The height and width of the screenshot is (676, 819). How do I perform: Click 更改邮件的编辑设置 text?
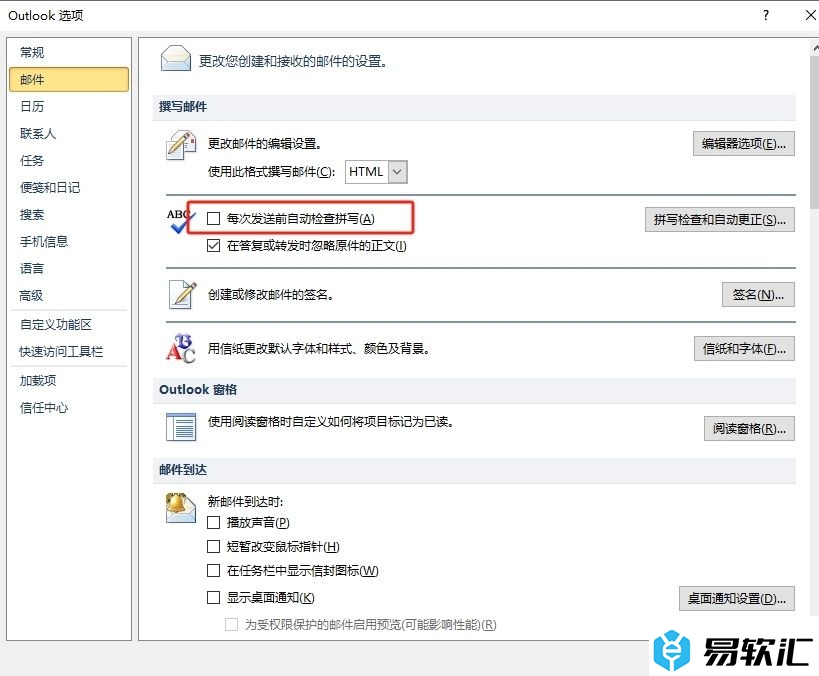264,144
